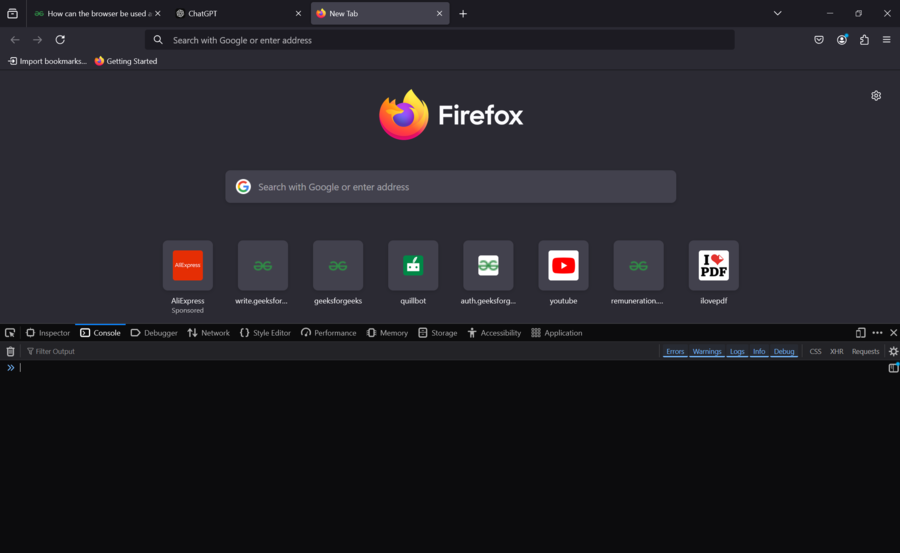
Task: Go forward with the forward arrow
Action: (x=37, y=40)
